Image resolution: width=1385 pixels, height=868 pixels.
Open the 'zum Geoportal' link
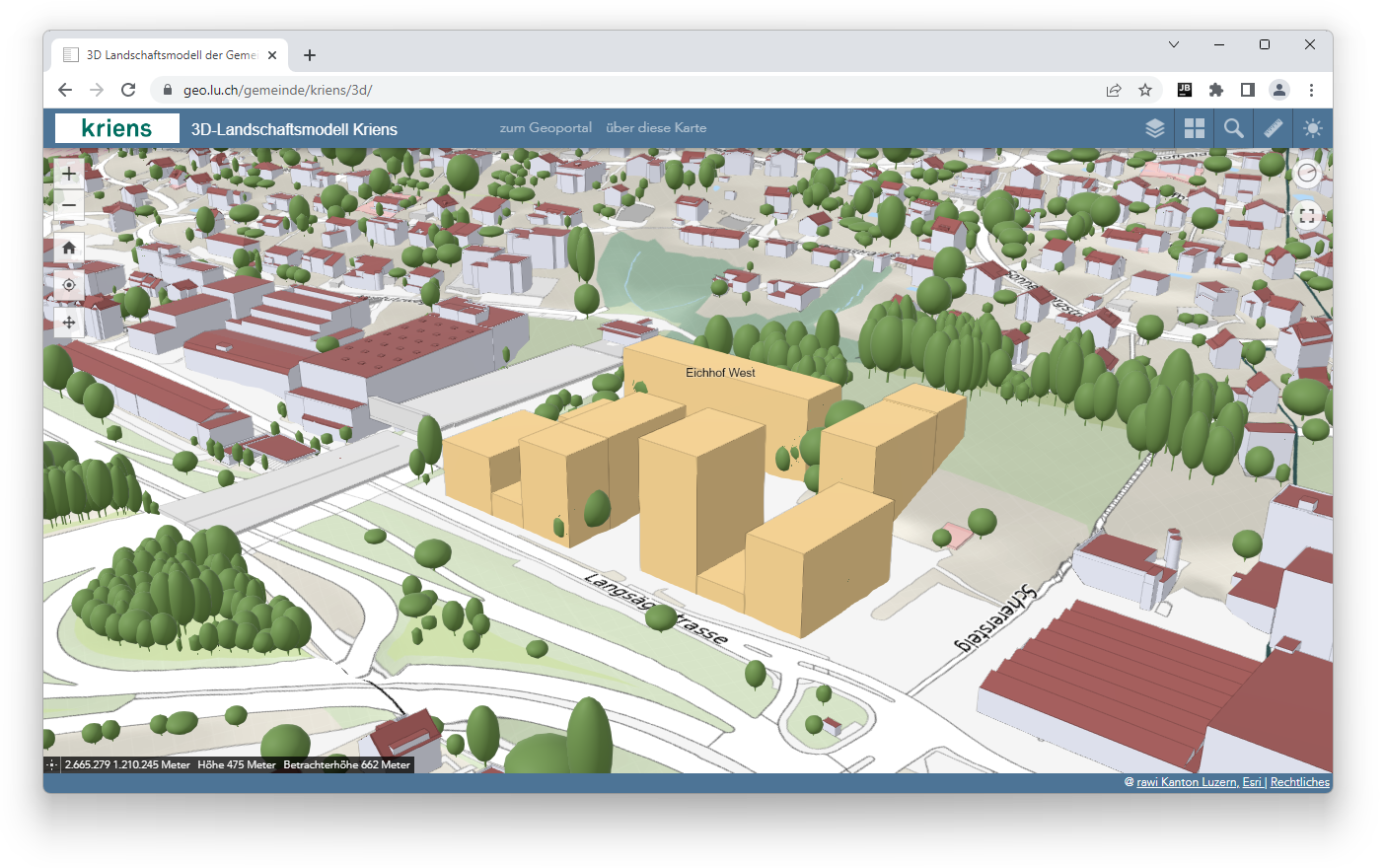coord(546,128)
